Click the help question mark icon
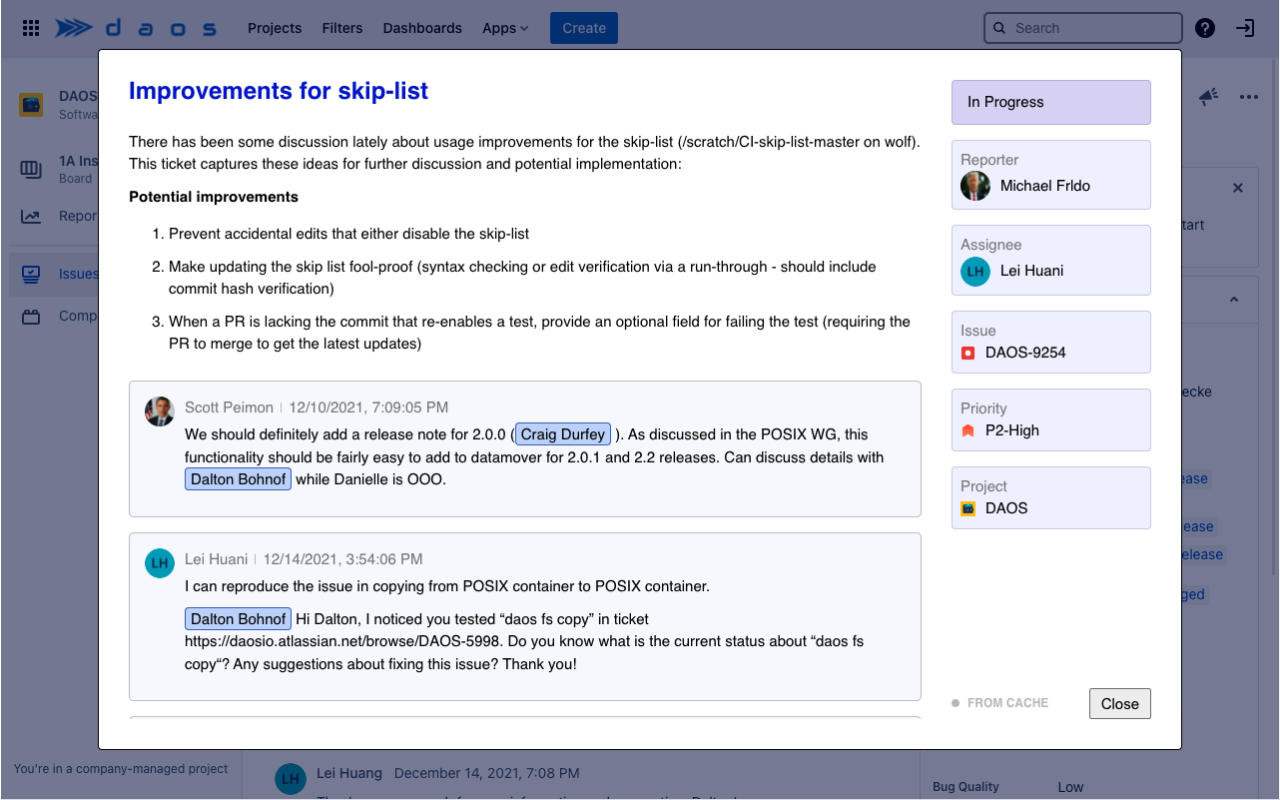The image size is (1280, 800). pyautogui.click(x=1204, y=28)
